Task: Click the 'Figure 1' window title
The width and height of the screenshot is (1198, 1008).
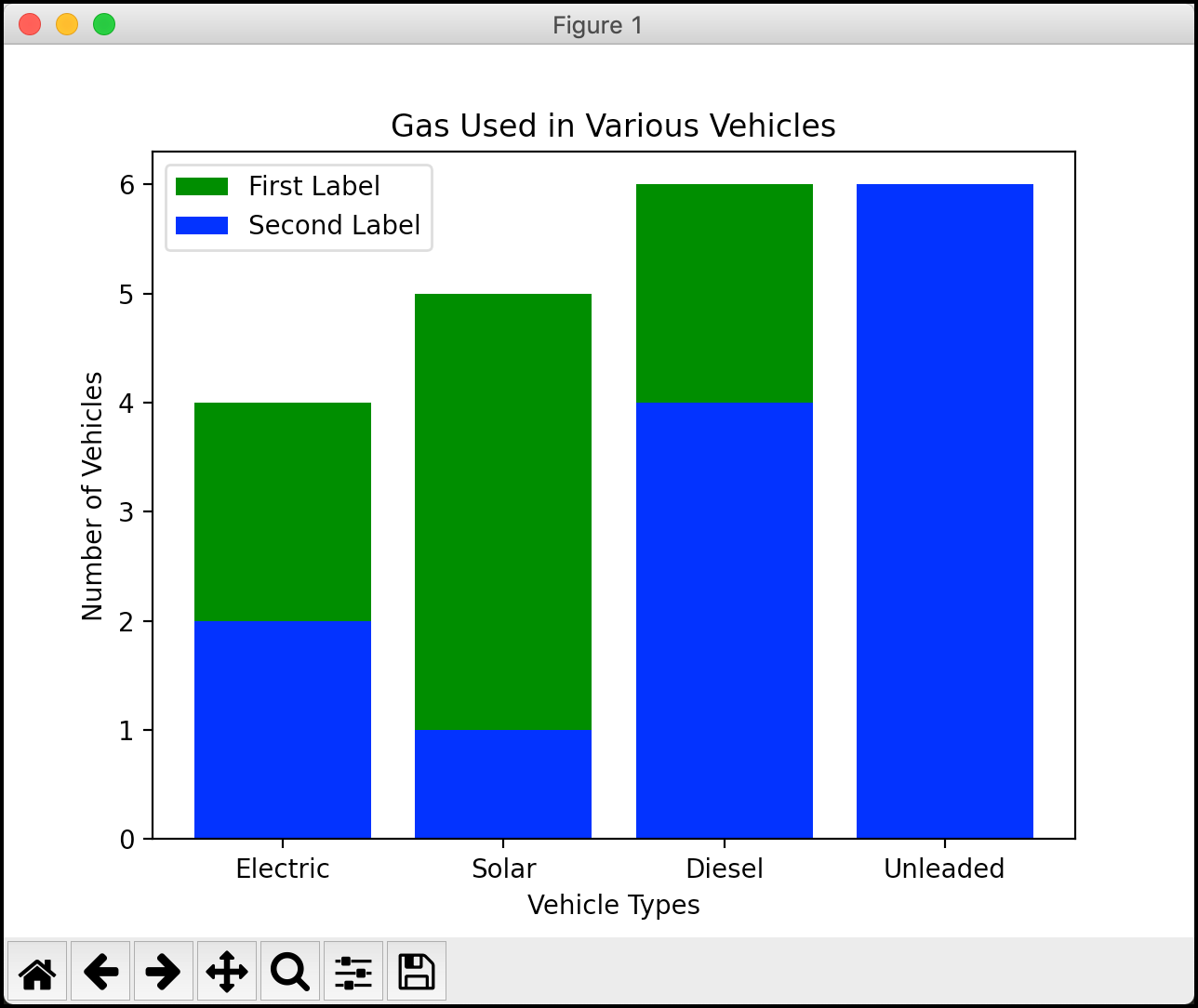Action: (598, 25)
